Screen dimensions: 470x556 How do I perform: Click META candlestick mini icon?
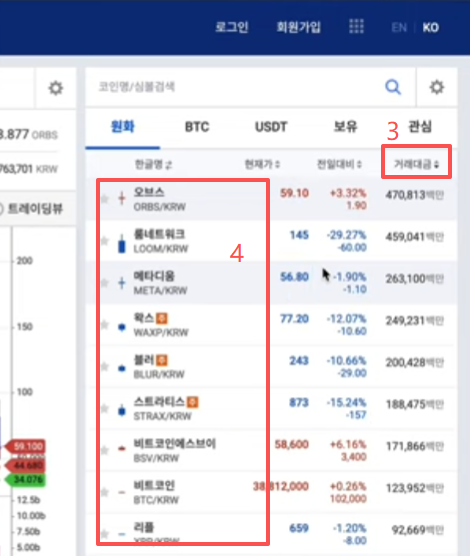[122, 283]
